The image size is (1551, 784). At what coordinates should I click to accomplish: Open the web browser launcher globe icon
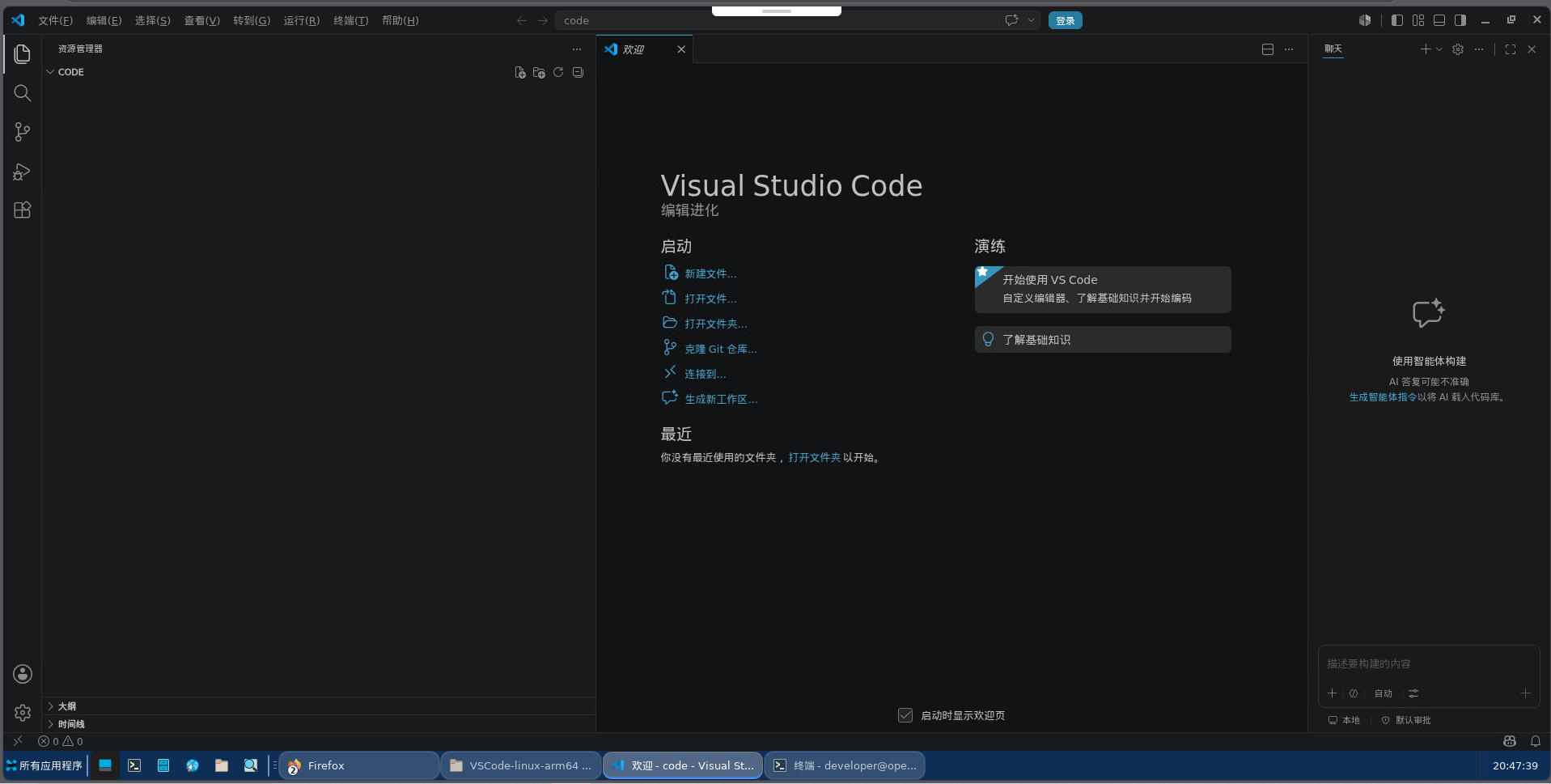[x=193, y=765]
